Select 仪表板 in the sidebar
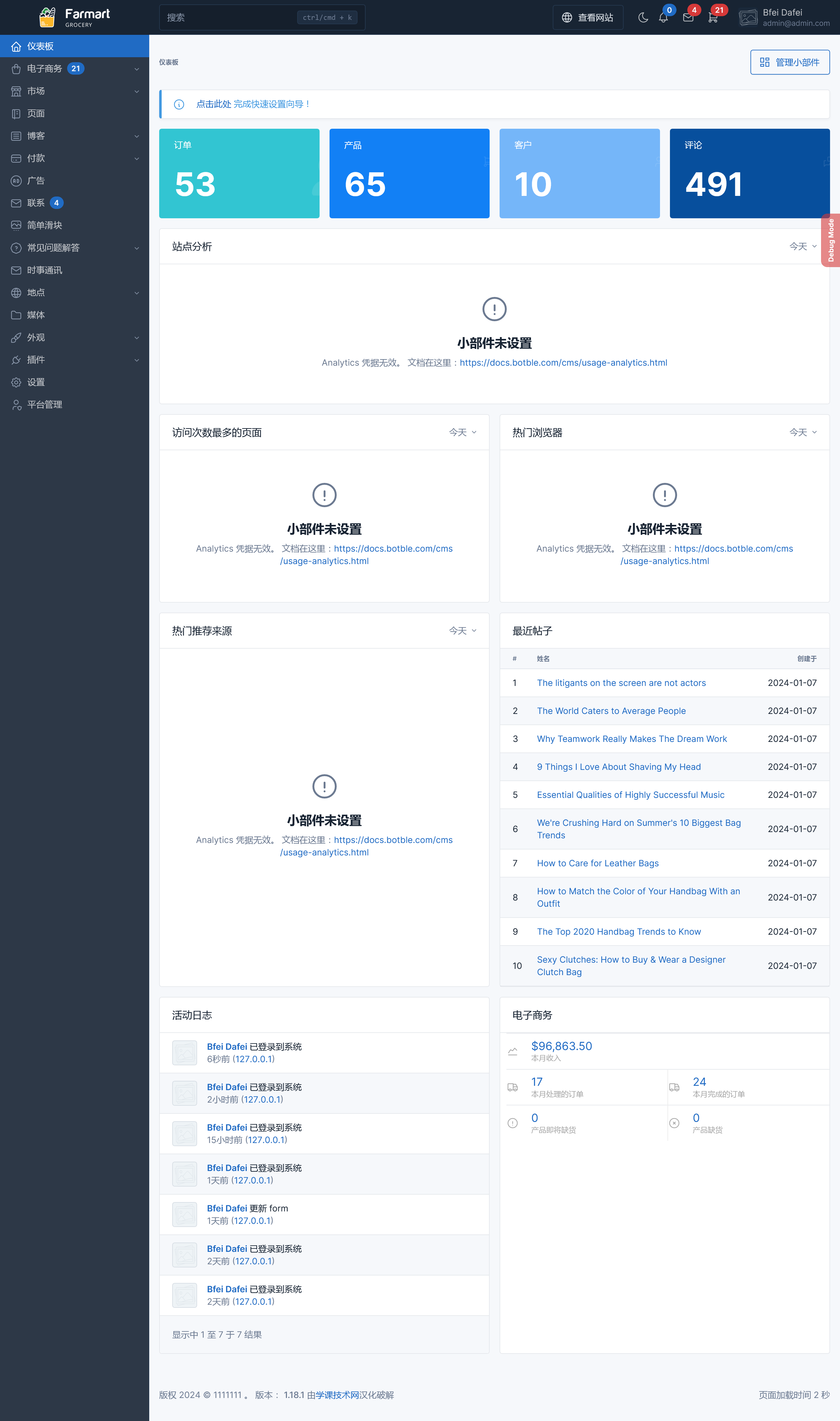 [40, 46]
